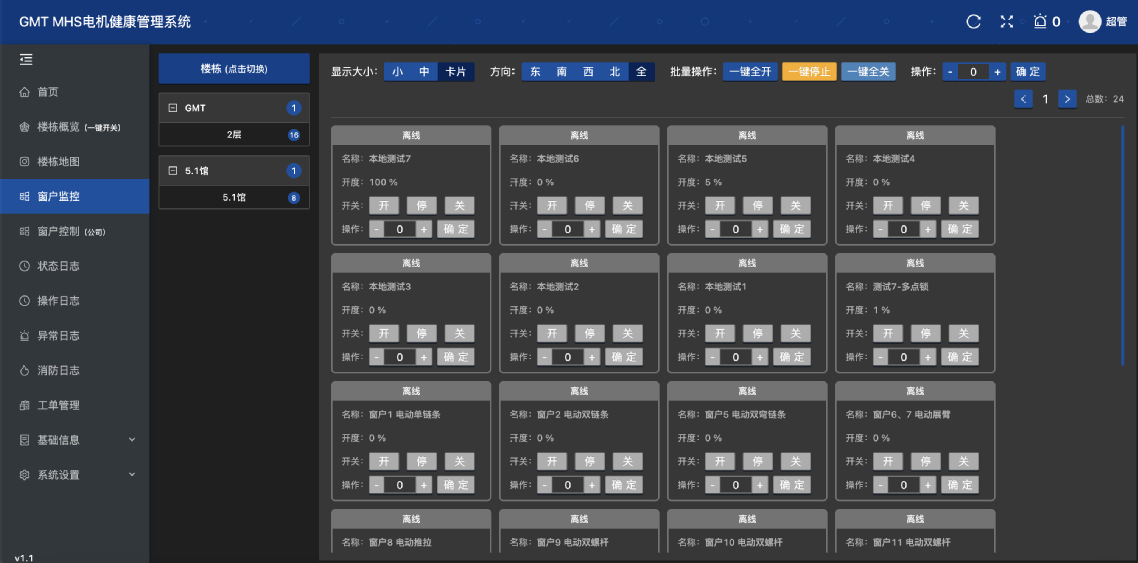Image resolution: width=1138 pixels, height=563 pixels.
Task: Open 异常日志 menu item
Action: coord(59,336)
